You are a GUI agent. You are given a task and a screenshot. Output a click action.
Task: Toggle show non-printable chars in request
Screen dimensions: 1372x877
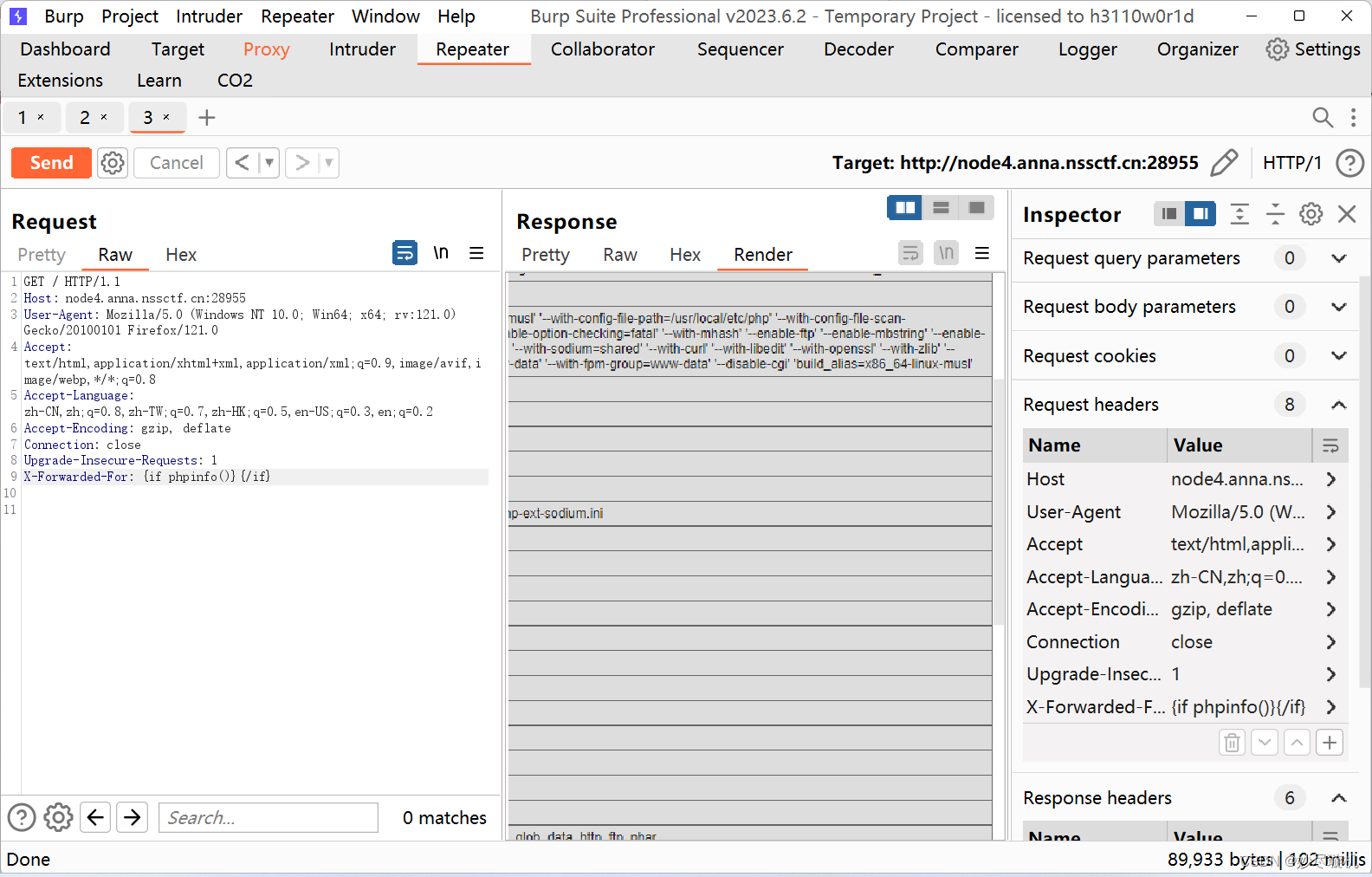[x=441, y=253]
